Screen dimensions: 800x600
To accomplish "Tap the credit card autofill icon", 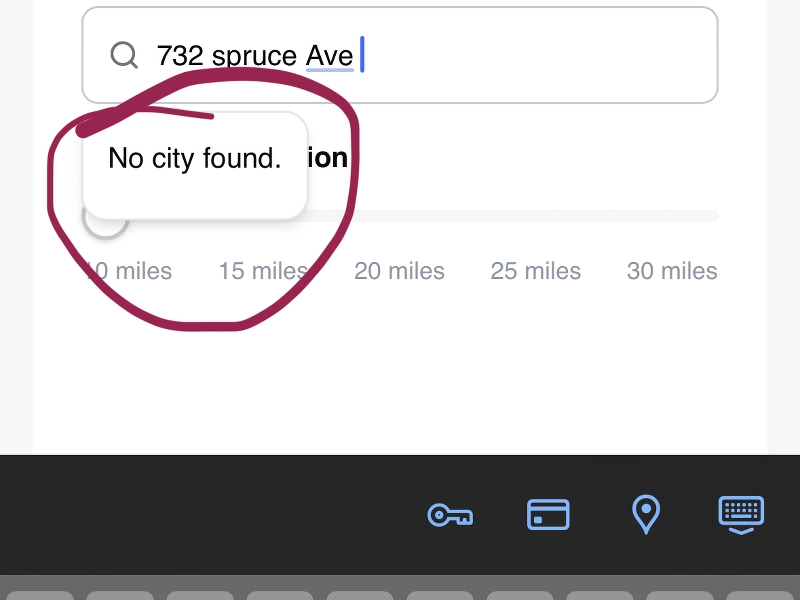I will point(548,514).
